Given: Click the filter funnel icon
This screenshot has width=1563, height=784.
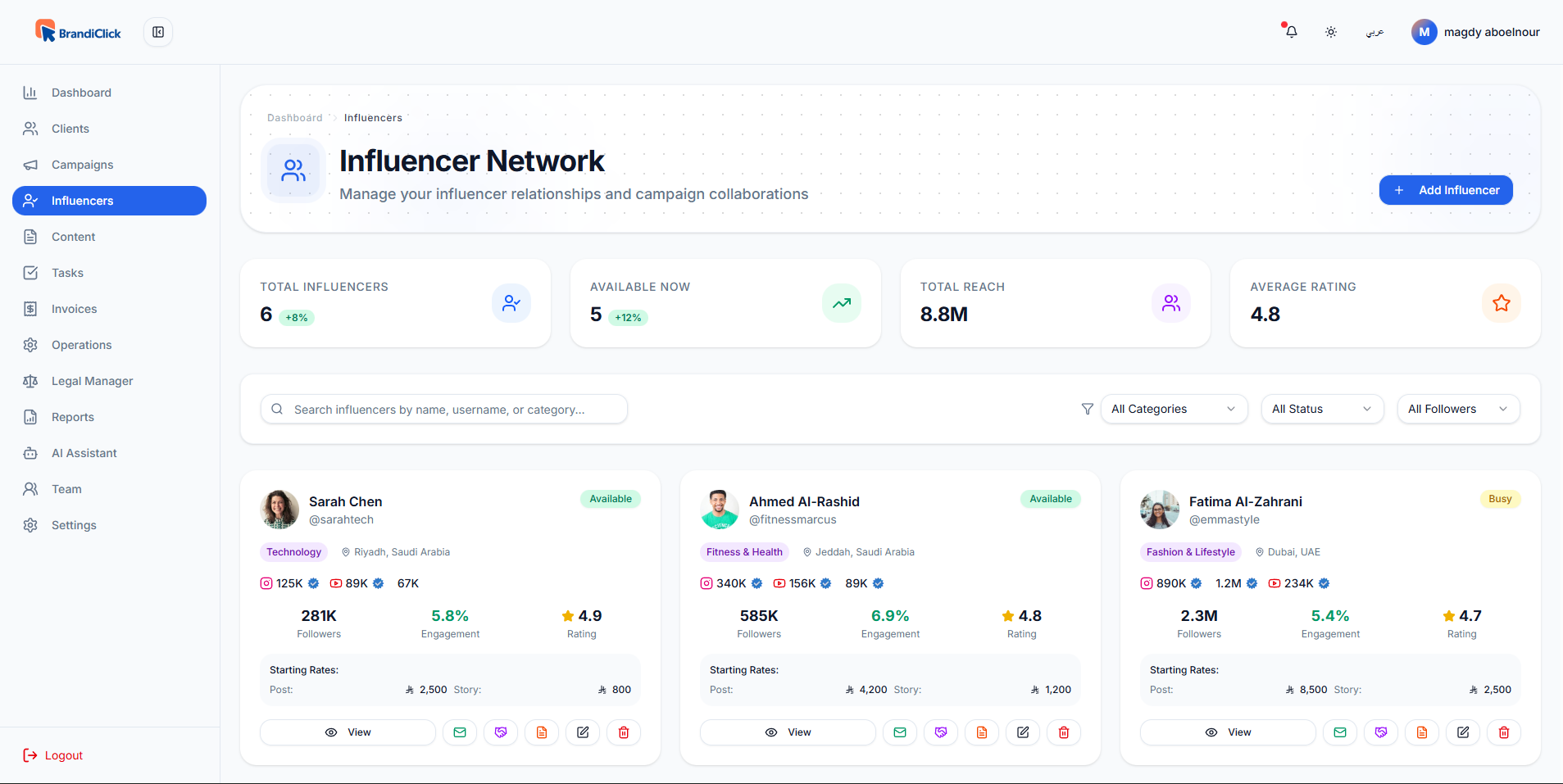Looking at the screenshot, I should [1087, 409].
